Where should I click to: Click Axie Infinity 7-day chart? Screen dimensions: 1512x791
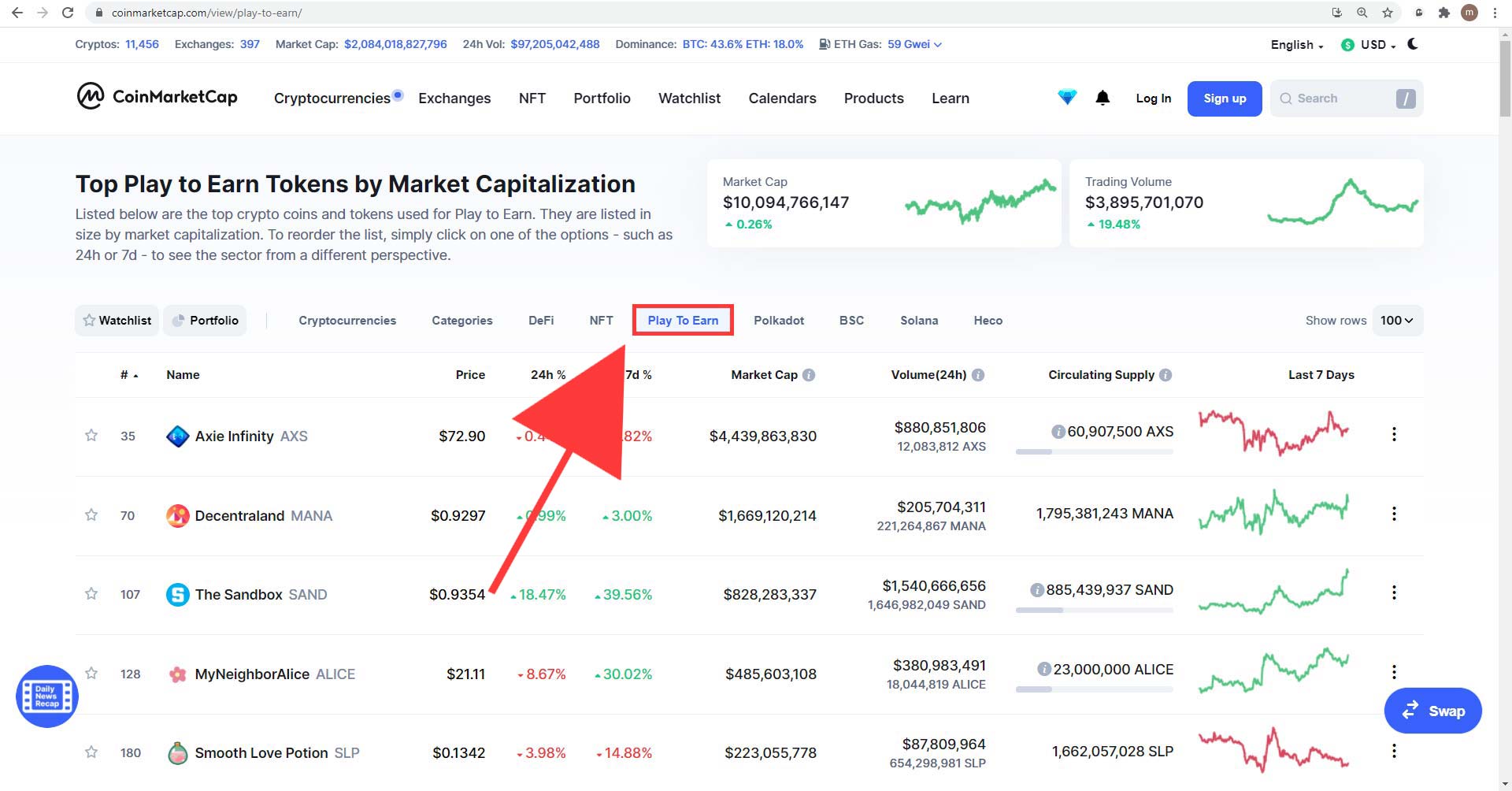coord(1273,433)
